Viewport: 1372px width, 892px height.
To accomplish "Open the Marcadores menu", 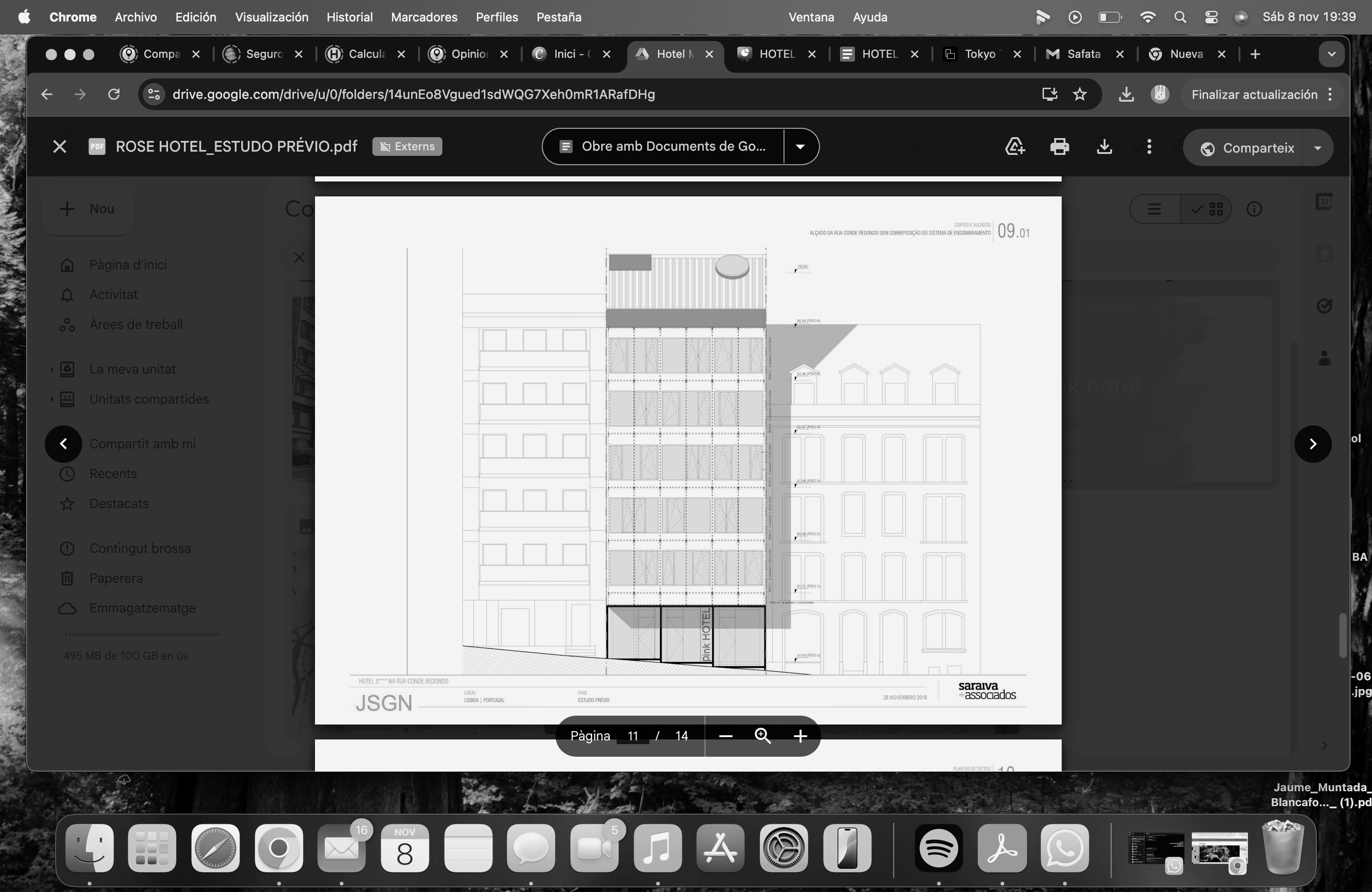I will pos(424,17).
